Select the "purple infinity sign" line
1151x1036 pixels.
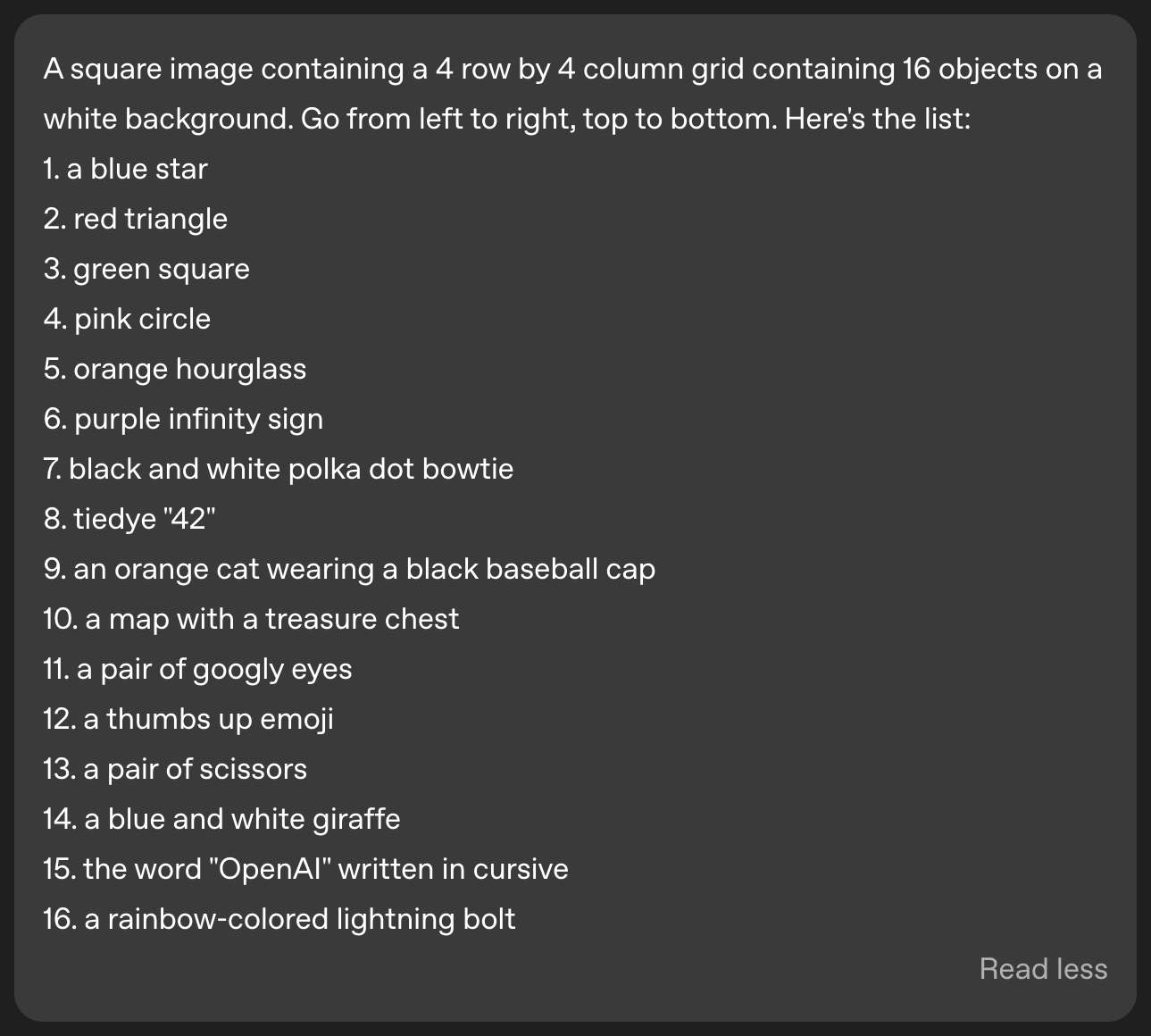pos(183,419)
